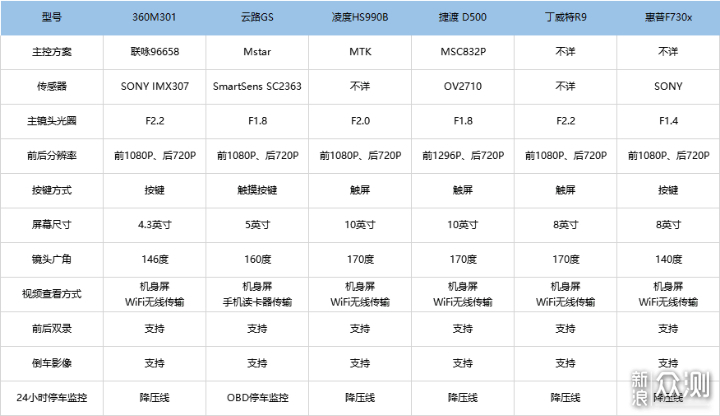
Task: Click the 24小时停车监控 row label
Action: point(51,398)
